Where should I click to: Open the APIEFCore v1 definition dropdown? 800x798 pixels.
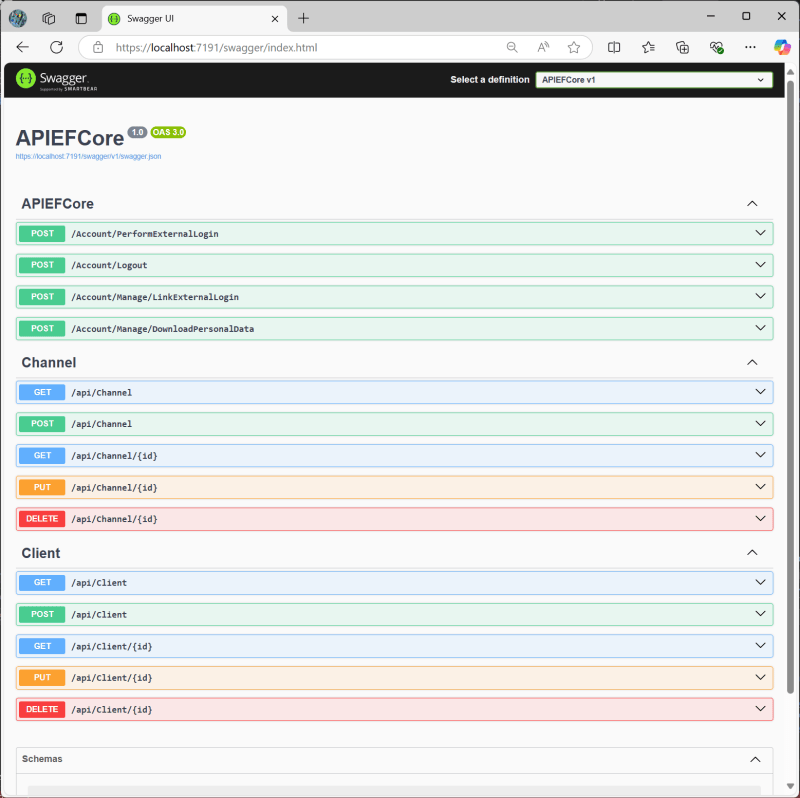click(654, 80)
